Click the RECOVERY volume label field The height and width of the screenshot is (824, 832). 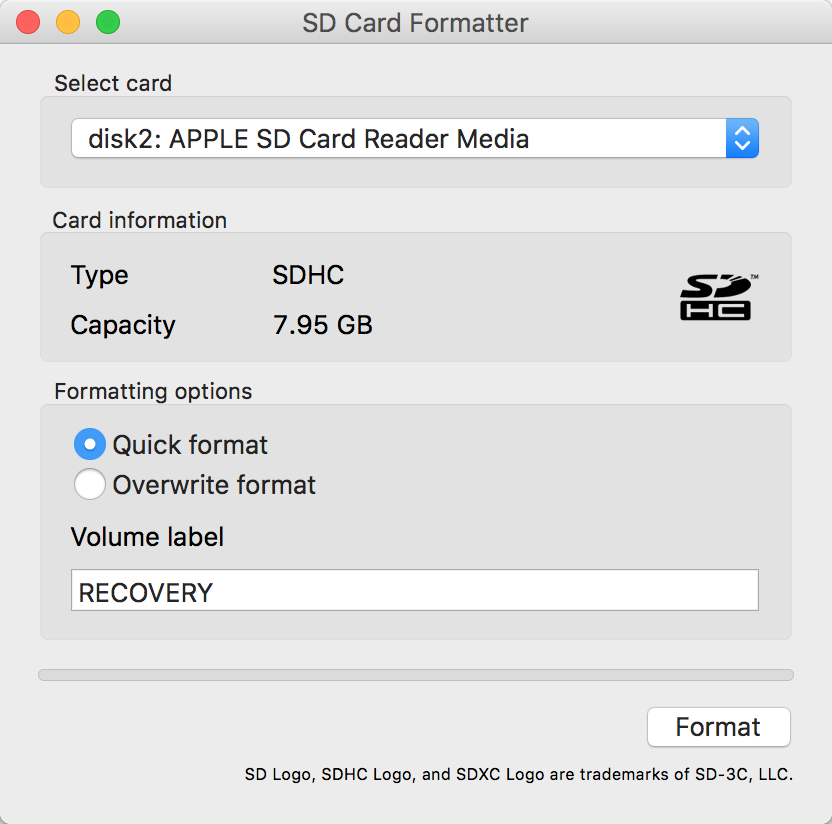tap(414, 591)
